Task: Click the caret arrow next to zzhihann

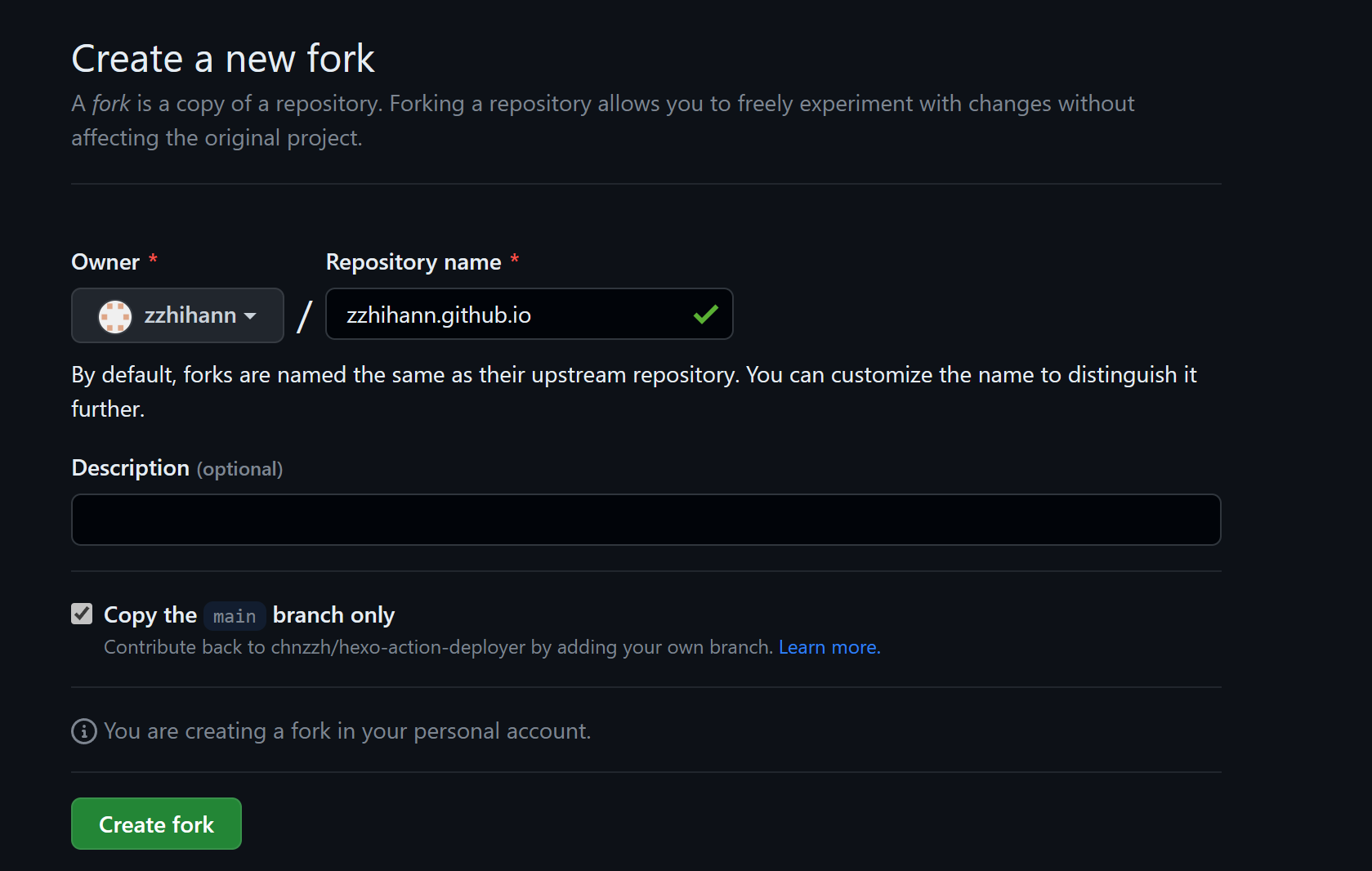Action: click(x=250, y=316)
